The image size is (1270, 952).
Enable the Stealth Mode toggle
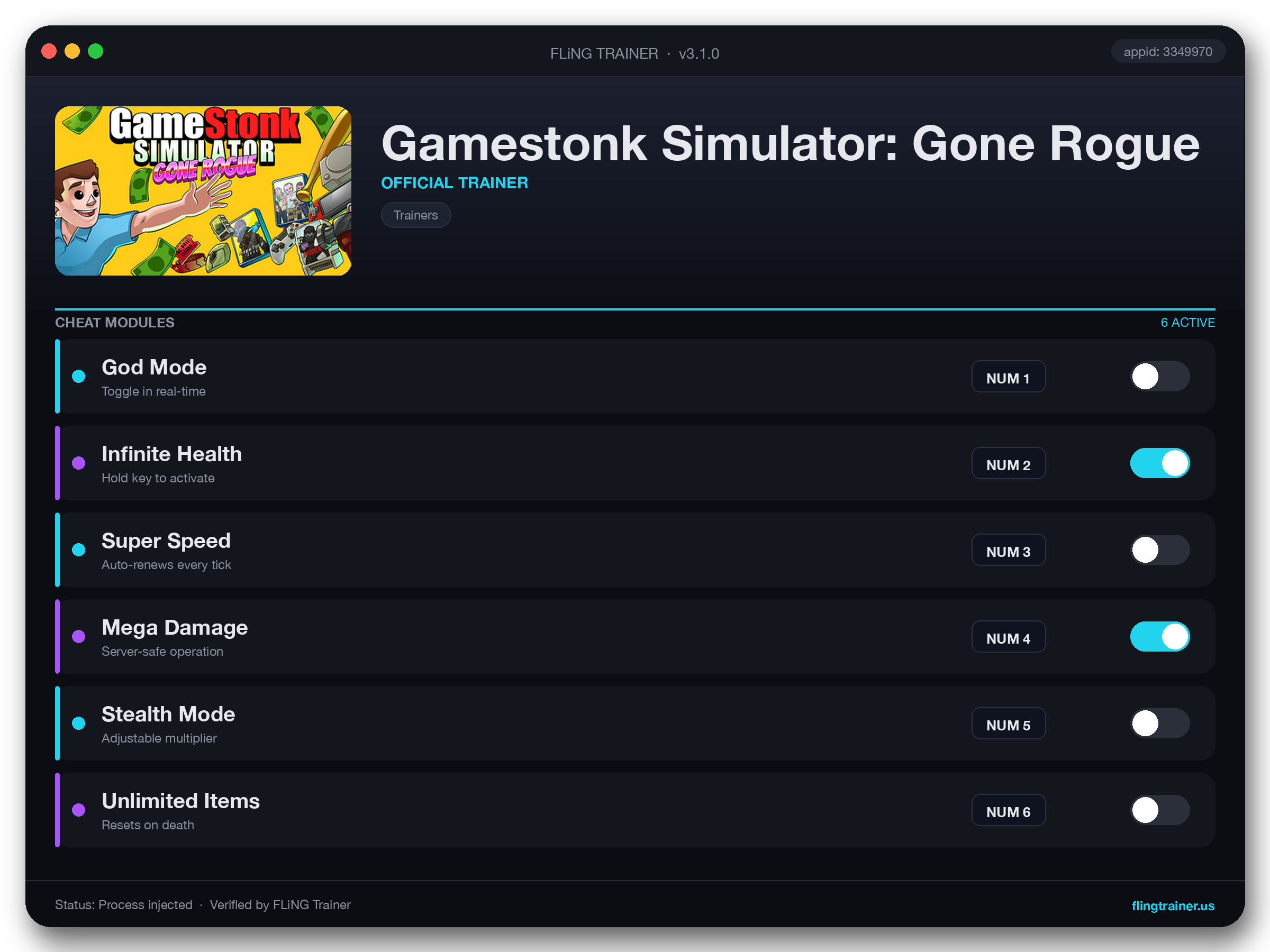[x=1160, y=723]
